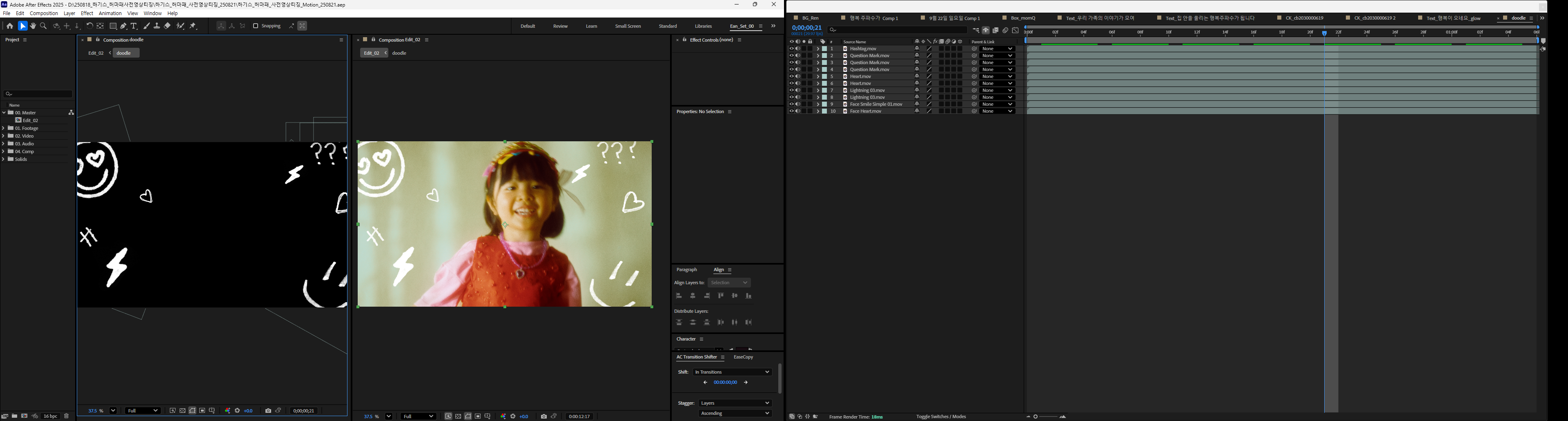Viewport: 1568px width, 421px height.
Task: Click the label color swatch of Question Mark.mov layer 2
Action: tap(824, 56)
